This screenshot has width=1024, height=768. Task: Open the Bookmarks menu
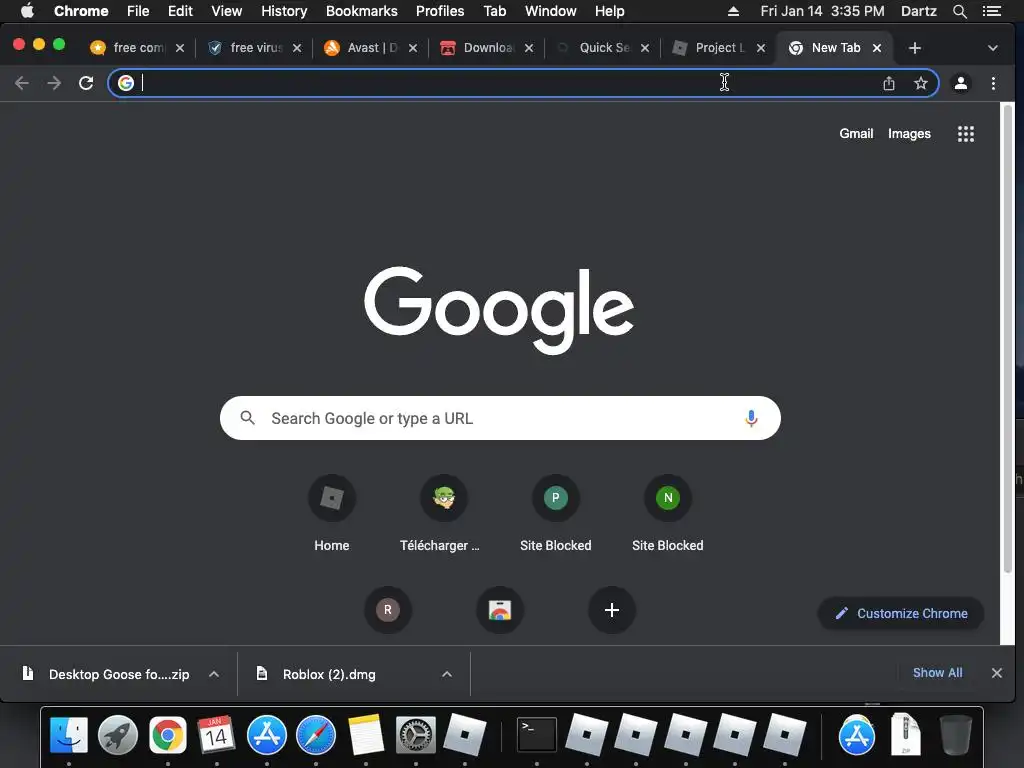362,11
